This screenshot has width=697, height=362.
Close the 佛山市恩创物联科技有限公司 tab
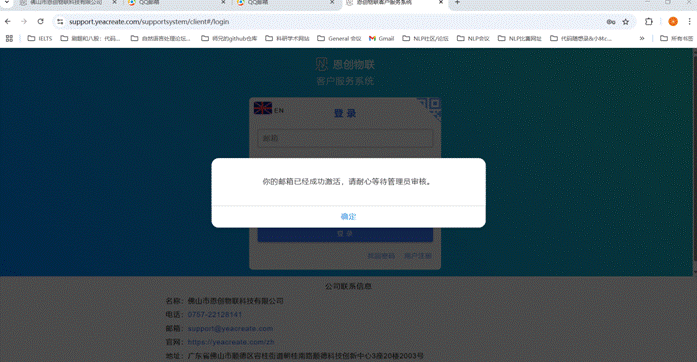point(114,3)
